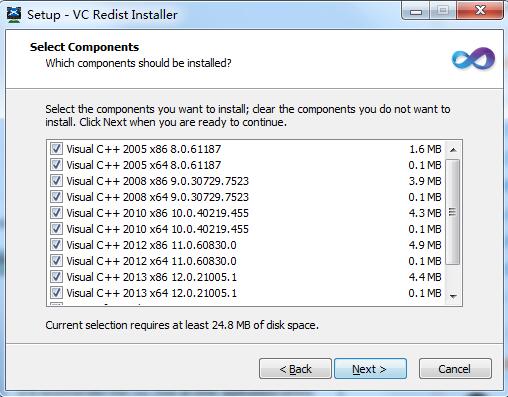
Task: Click the components list scrollbar thumb
Action: click(x=453, y=212)
